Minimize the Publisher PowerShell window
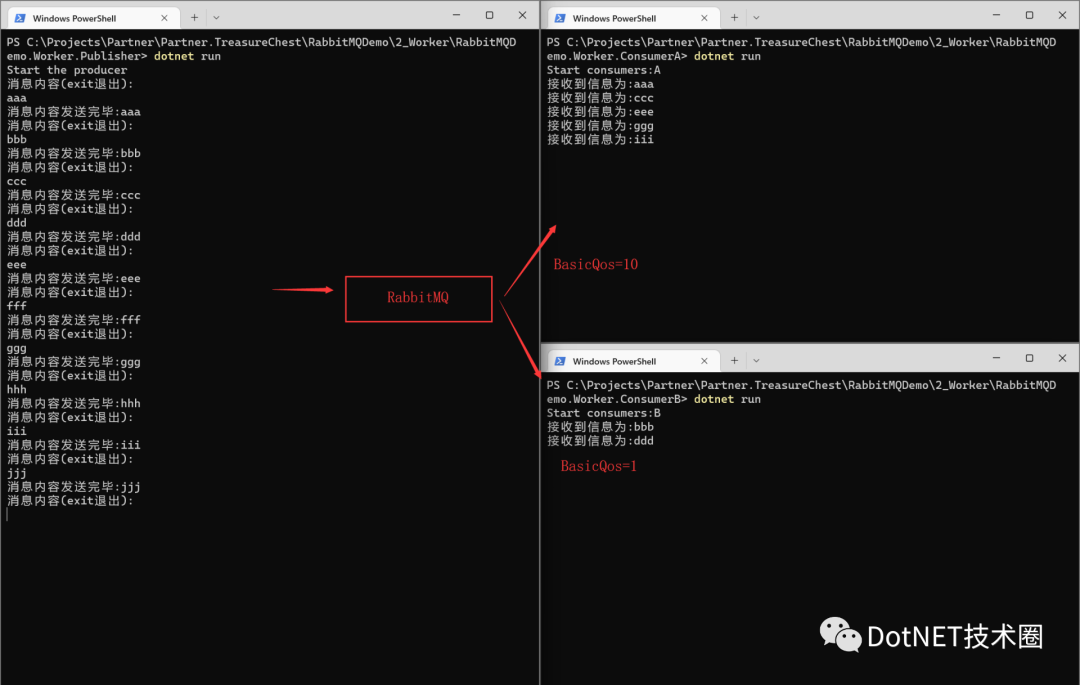1080x685 pixels. tap(456, 15)
